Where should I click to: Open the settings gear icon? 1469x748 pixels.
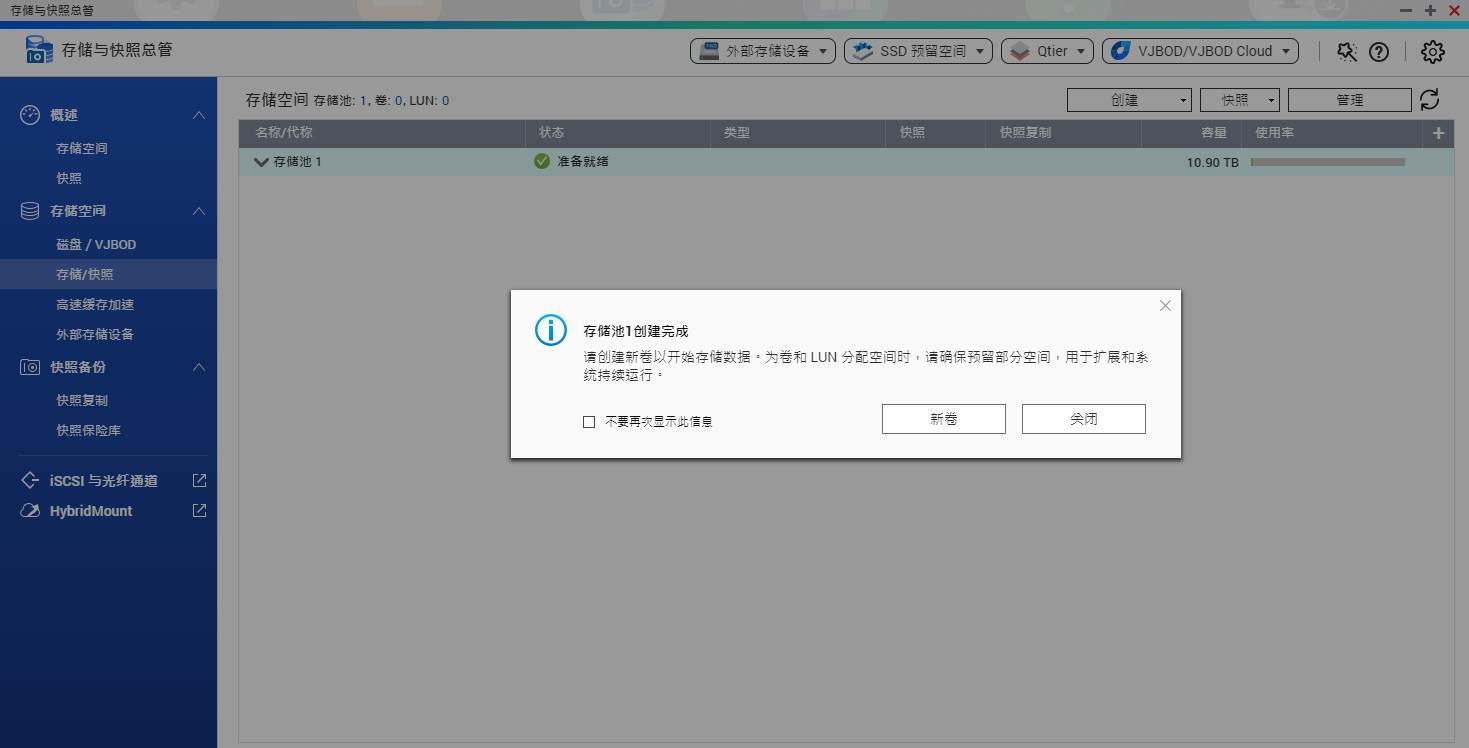[x=1432, y=51]
